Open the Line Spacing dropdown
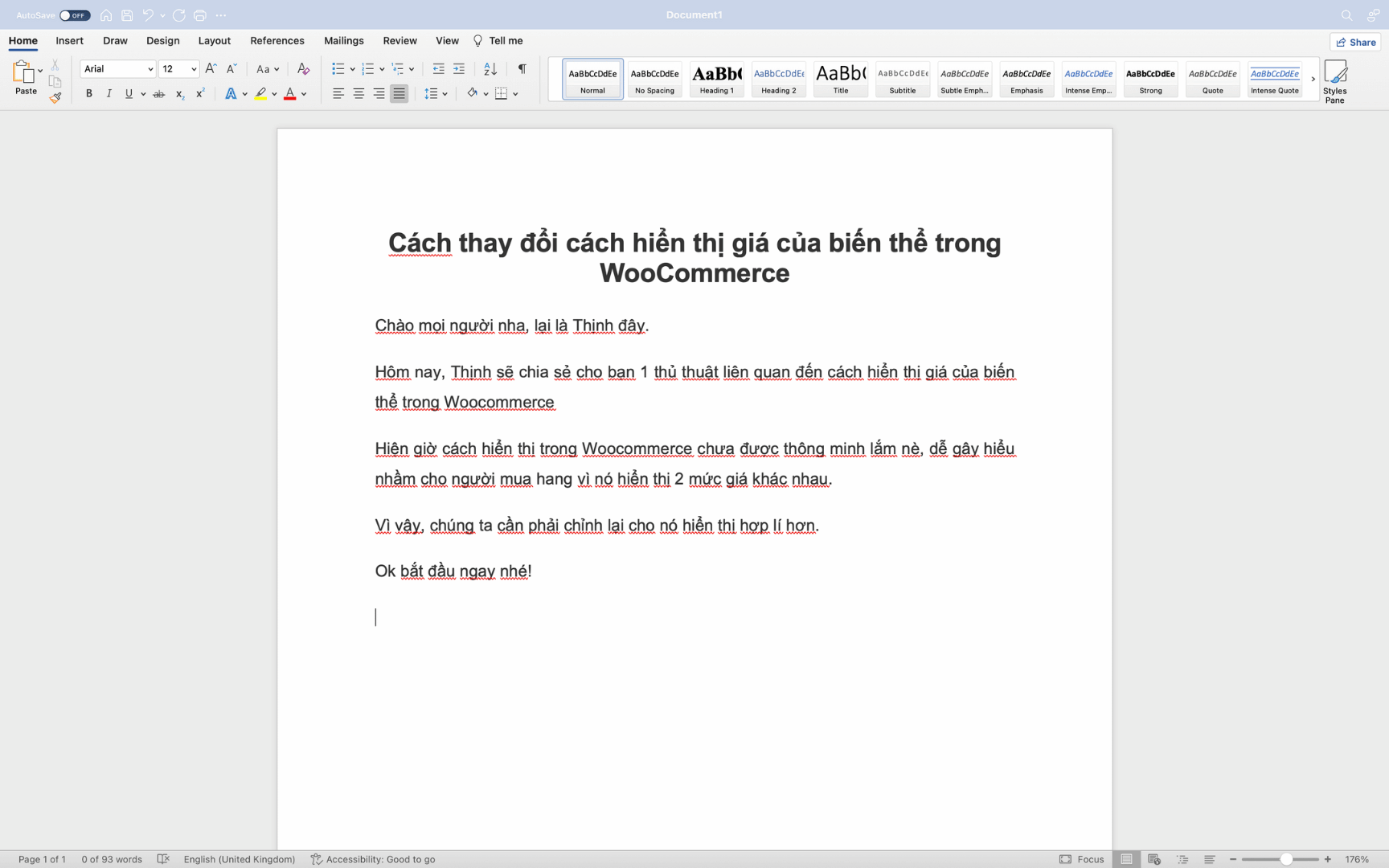The width and height of the screenshot is (1389, 868). (436, 94)
